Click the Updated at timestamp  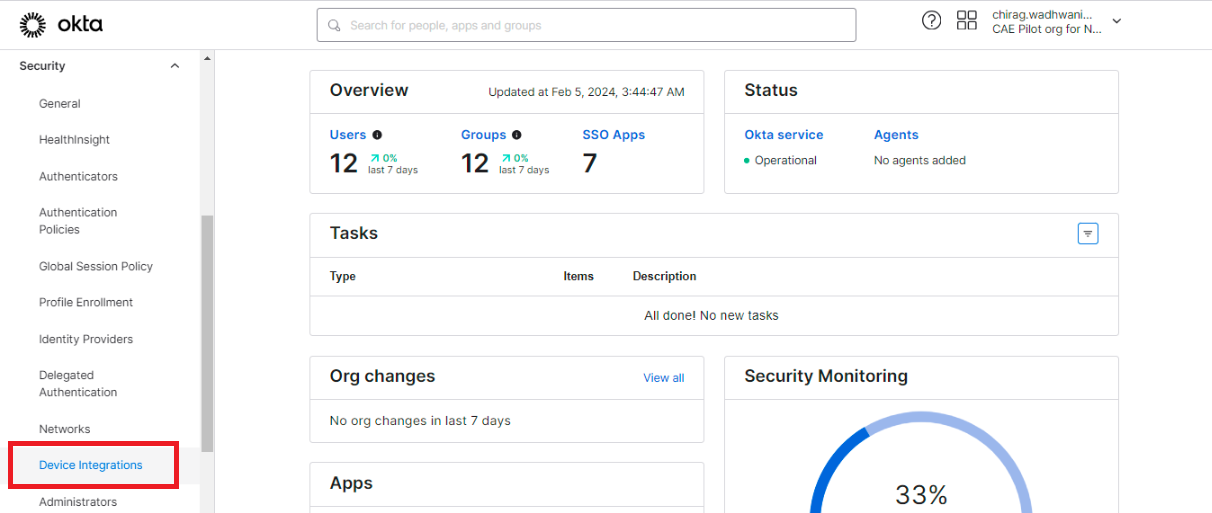coord(586,92)
